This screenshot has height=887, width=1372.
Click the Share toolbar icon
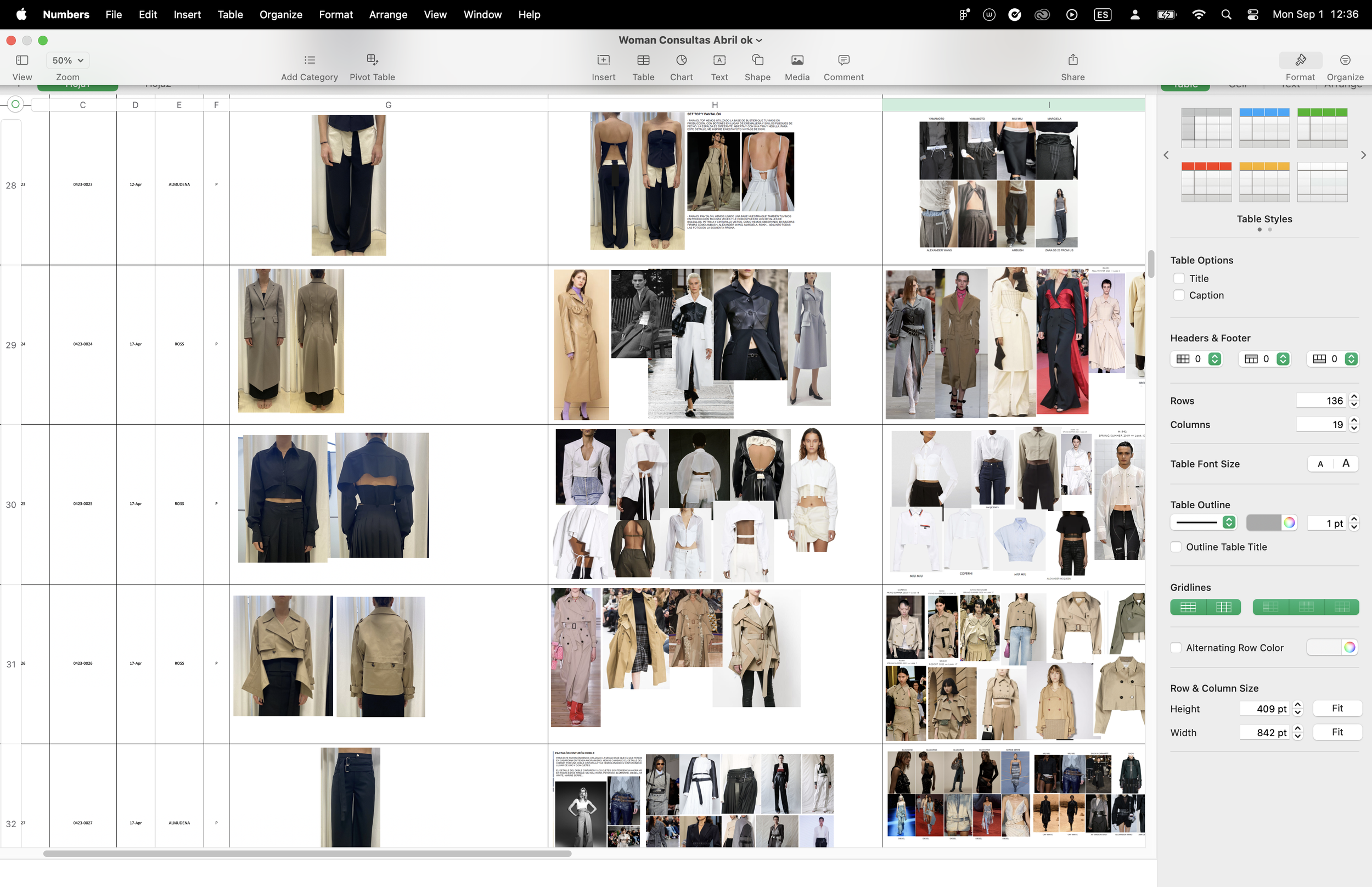click(1072, 60)
